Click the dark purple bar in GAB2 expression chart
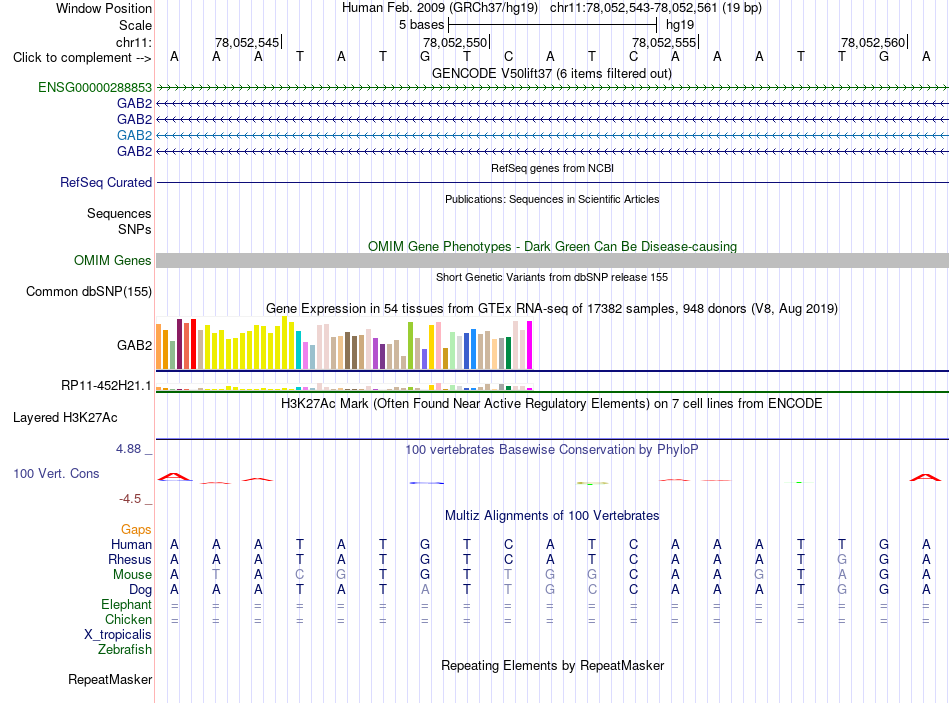 (x=179, y=344)
